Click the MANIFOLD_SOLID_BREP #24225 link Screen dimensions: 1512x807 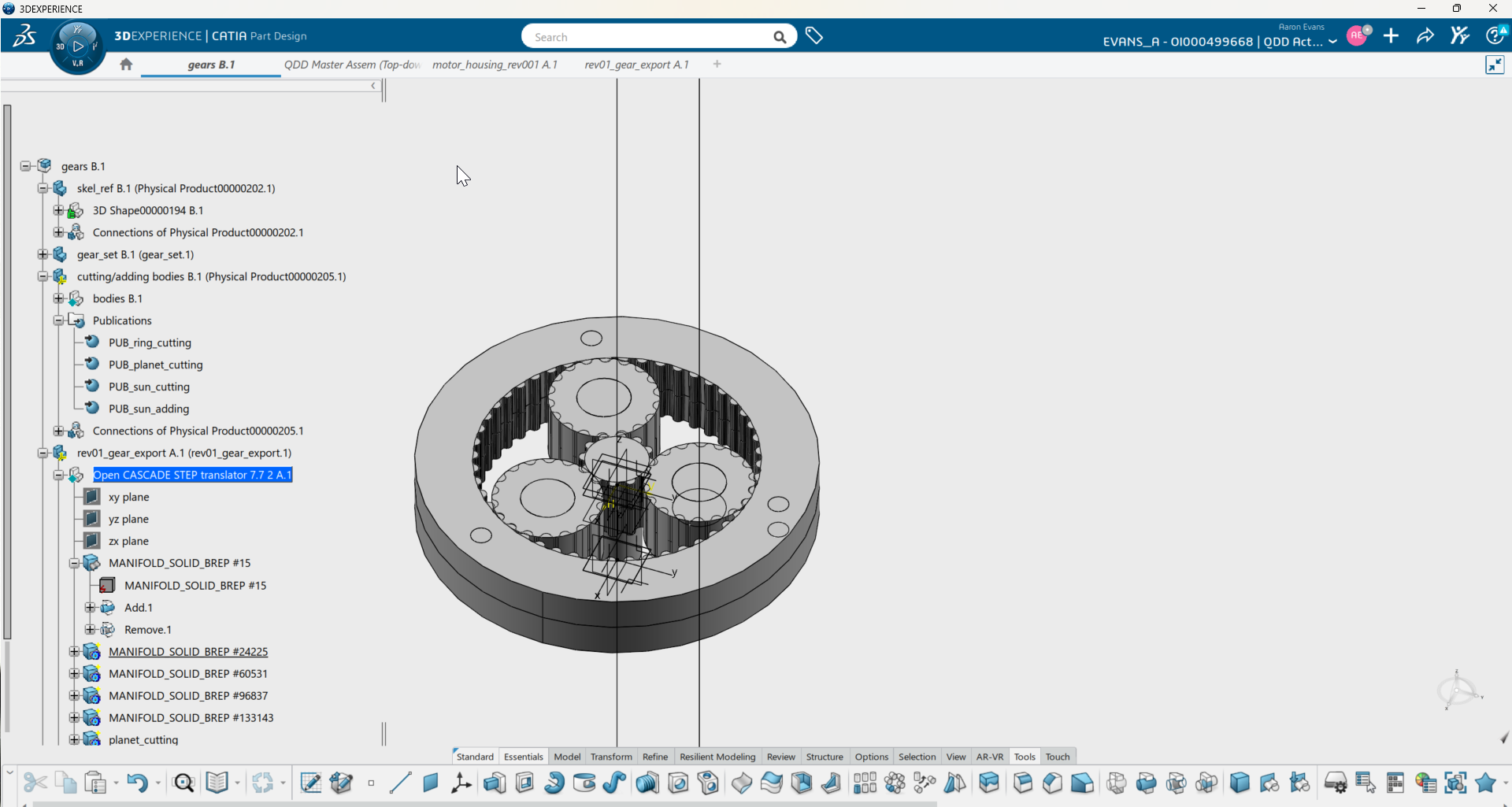coord(188,652)
